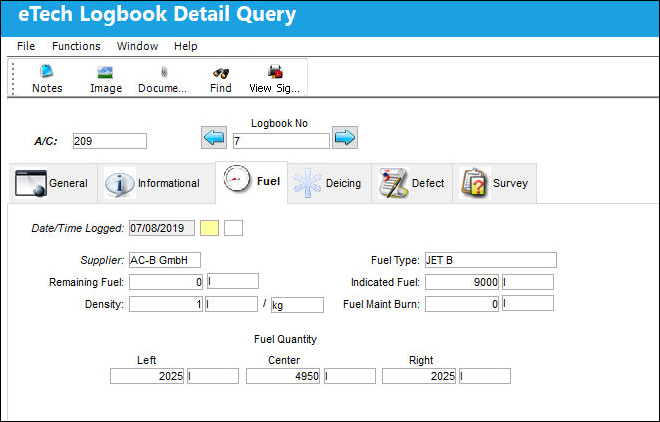Switch to the Deicing tab

[x=330, y=183]
